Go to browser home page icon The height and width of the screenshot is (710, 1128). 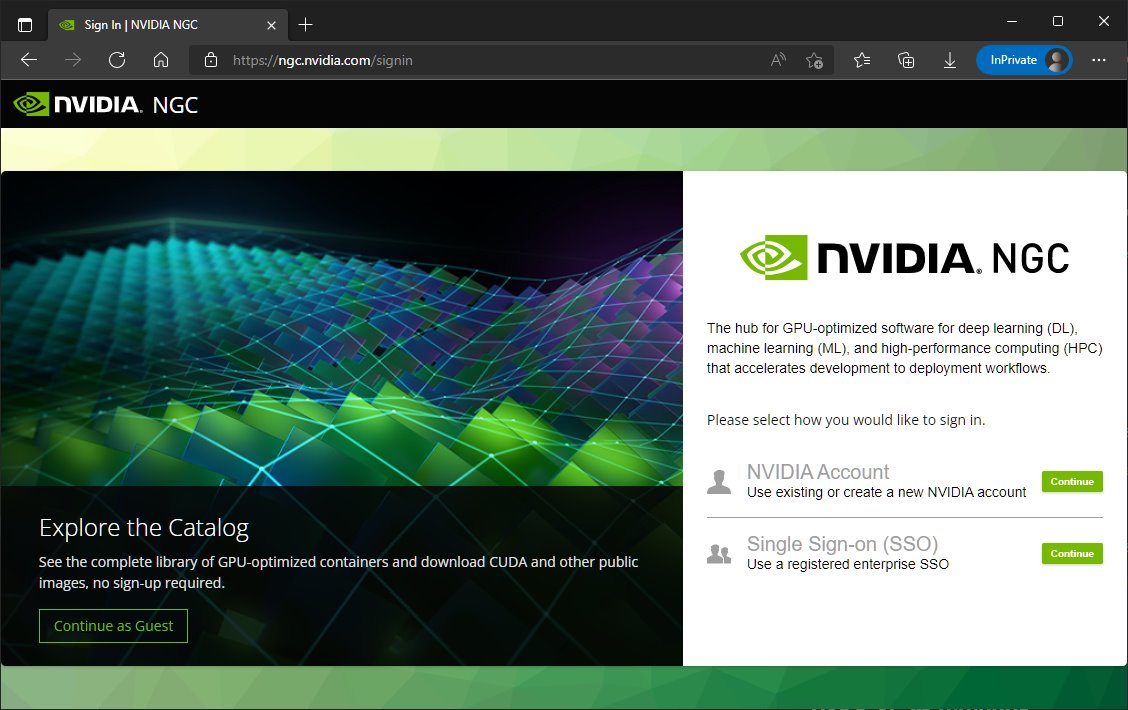coord(160,60)
